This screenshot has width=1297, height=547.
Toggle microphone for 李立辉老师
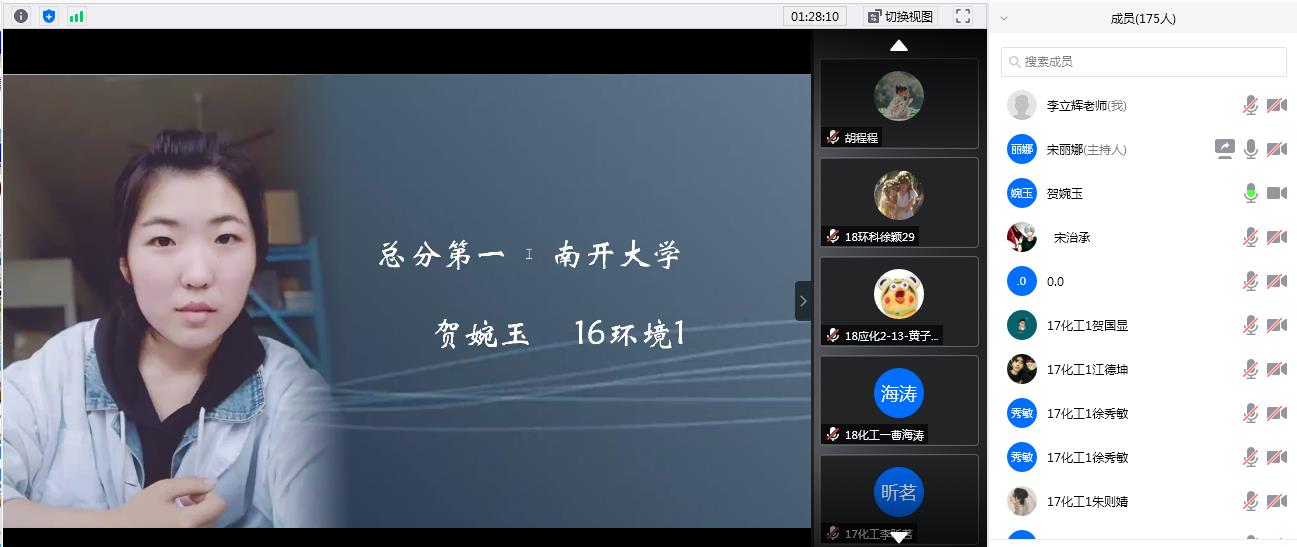pos(1250,105)
